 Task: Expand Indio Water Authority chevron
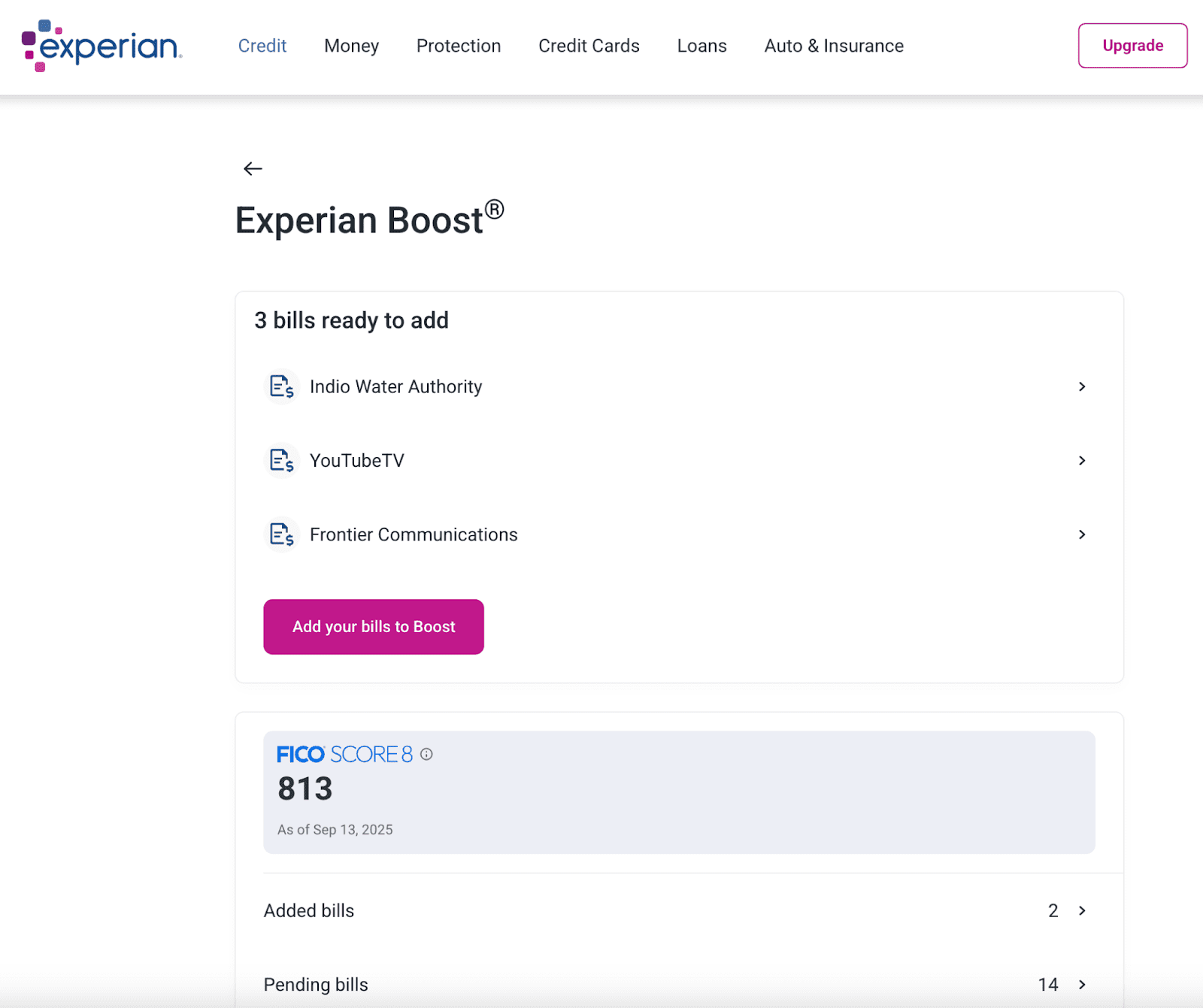click(1082, 386)
